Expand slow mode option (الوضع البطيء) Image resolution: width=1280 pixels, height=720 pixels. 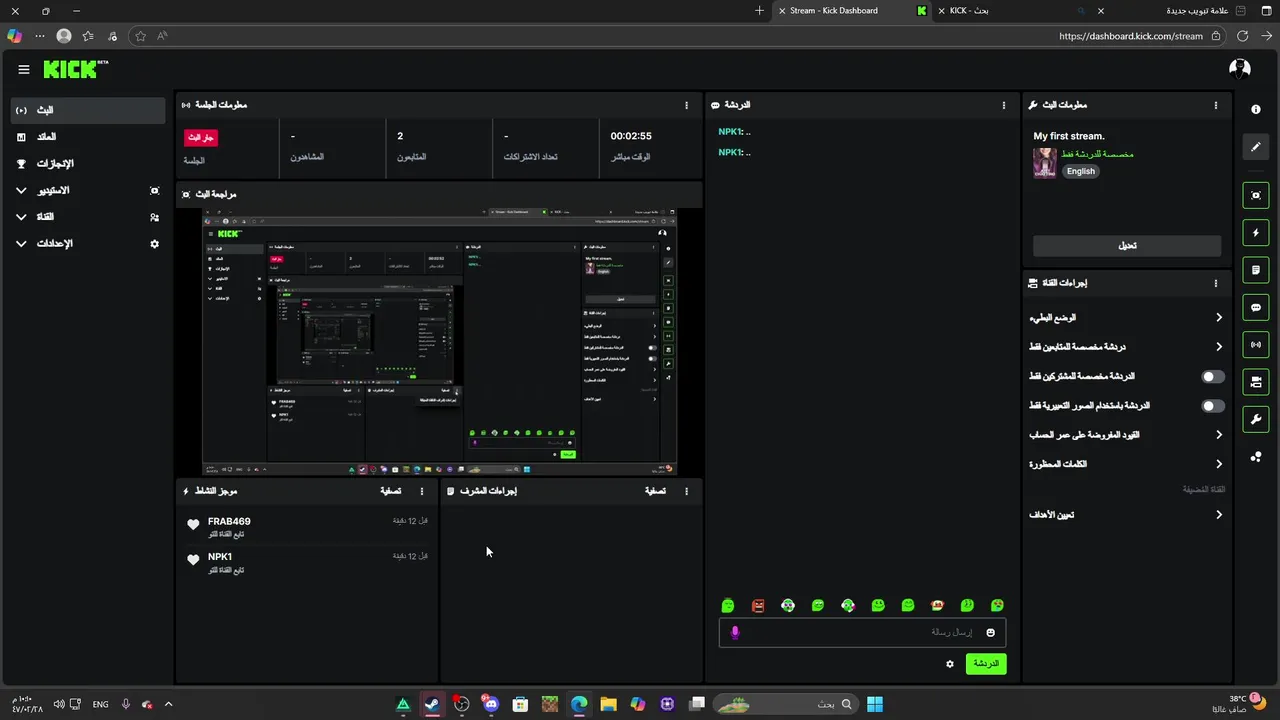pos(1126,318)
